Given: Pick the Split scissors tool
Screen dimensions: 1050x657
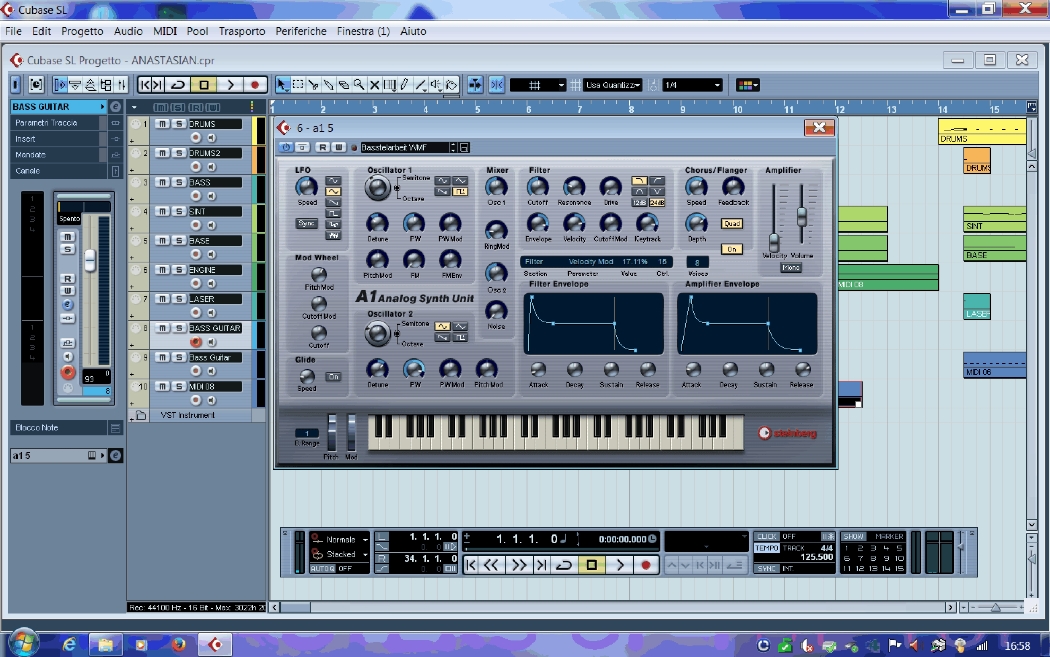Looking at the screenshot, I should click(x=313, y=85).
